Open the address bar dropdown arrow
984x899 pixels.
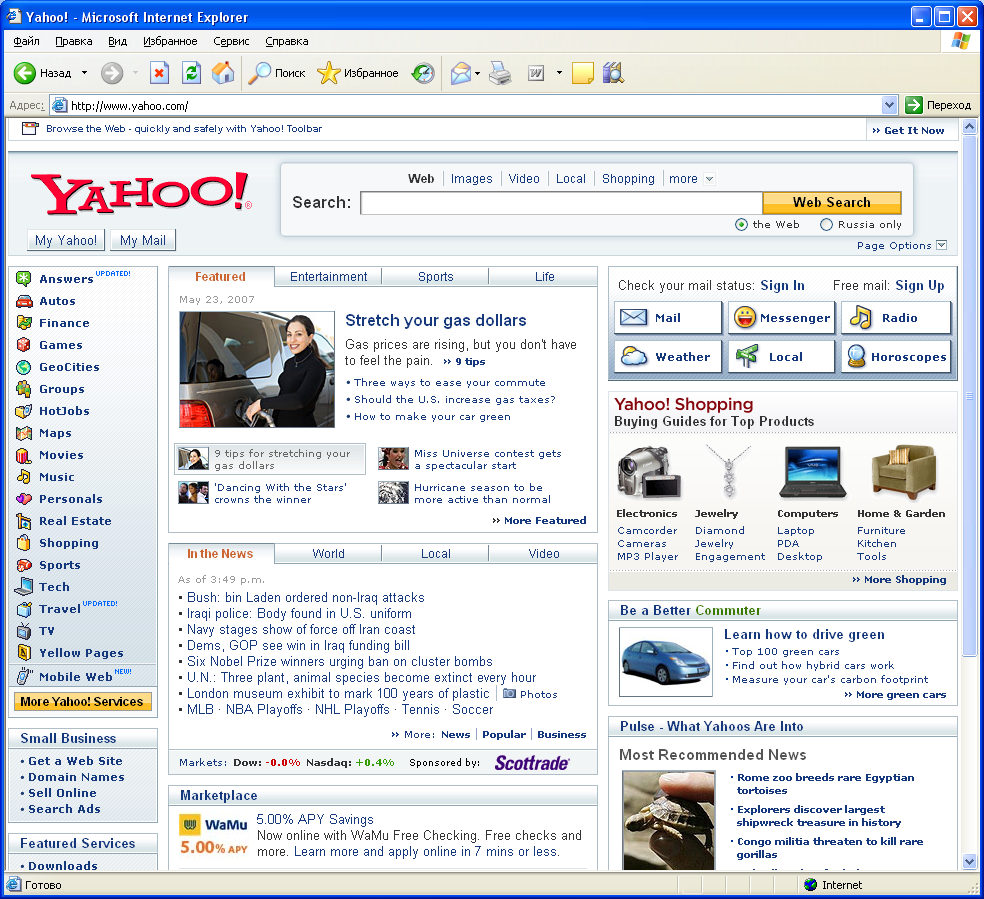click(889, 105)
